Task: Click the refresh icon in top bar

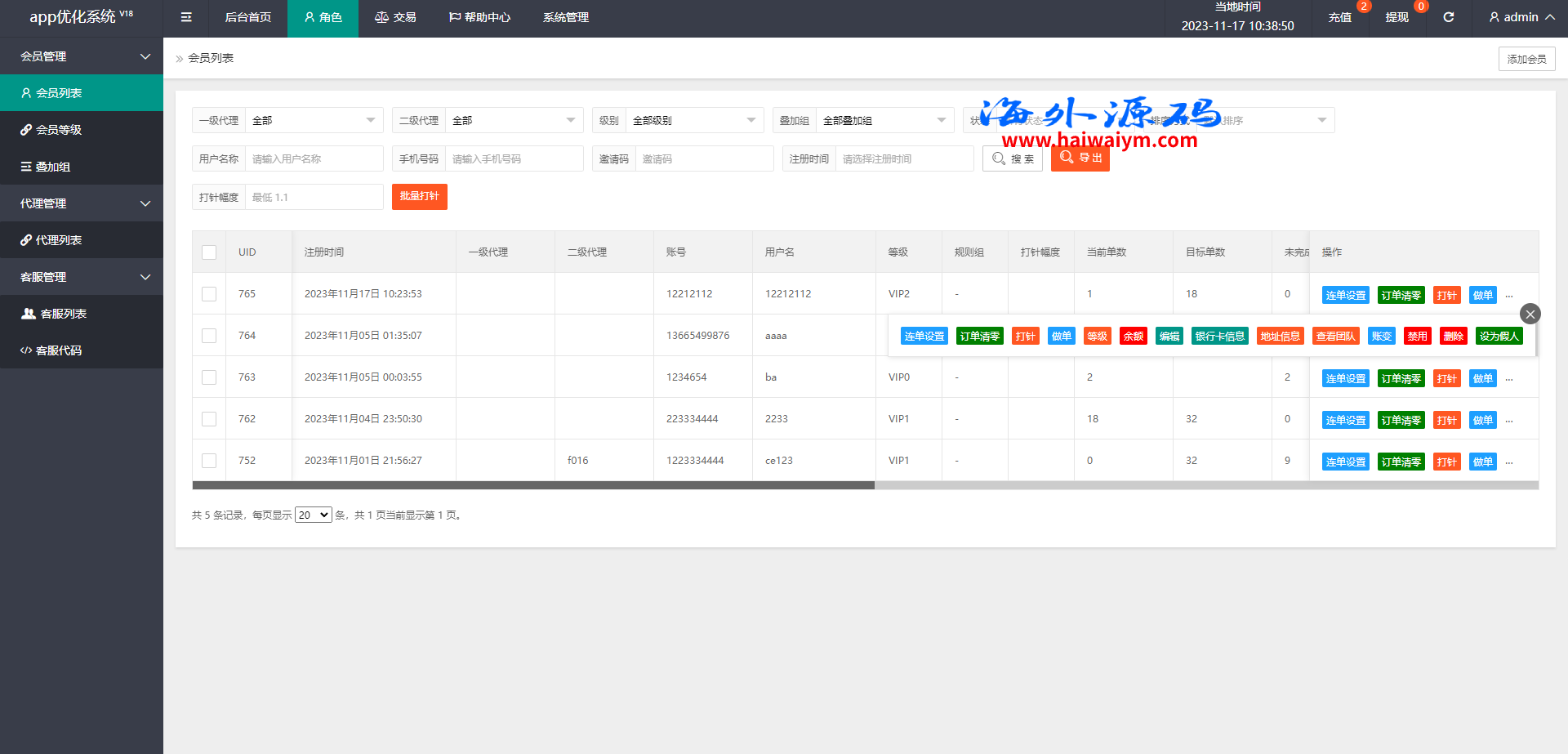Action: pyautogui.click(x=1448, y=17)
